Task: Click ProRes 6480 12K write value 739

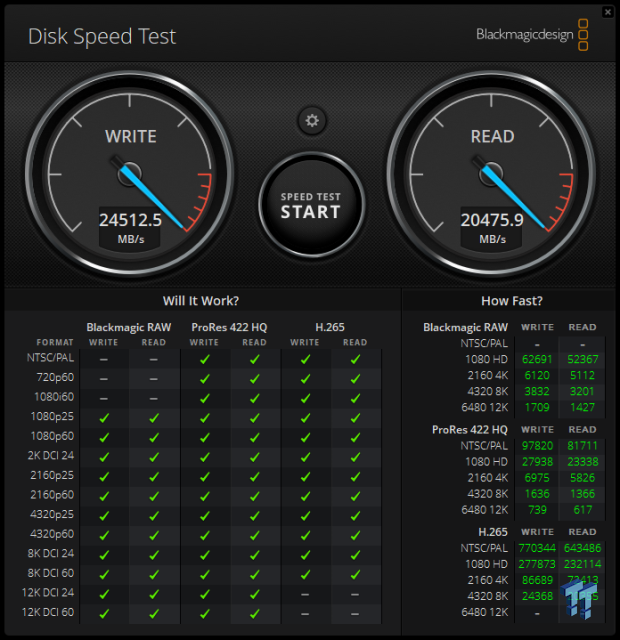Action: click(537, 509)
